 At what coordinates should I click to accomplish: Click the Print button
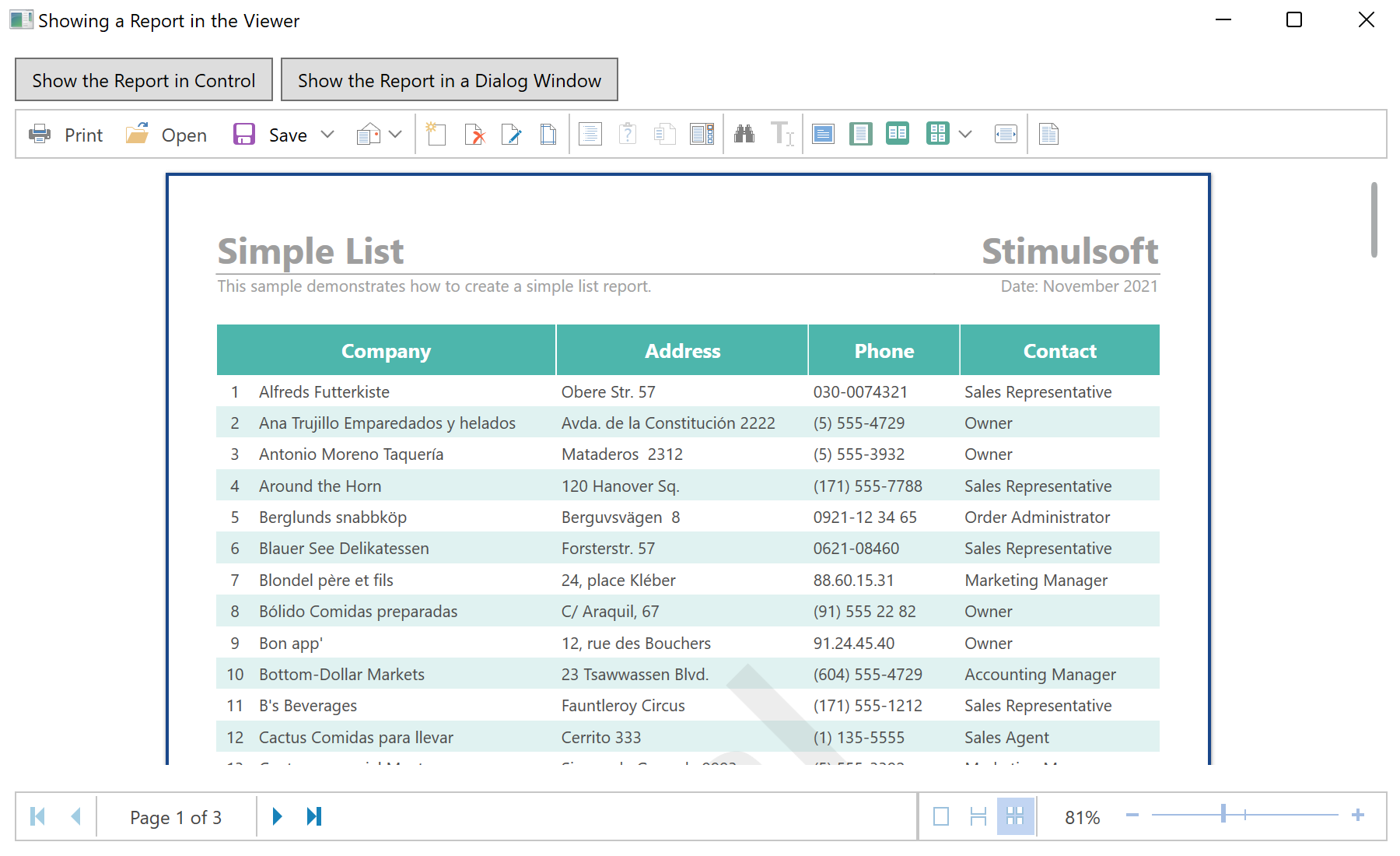tap(65, 135)
